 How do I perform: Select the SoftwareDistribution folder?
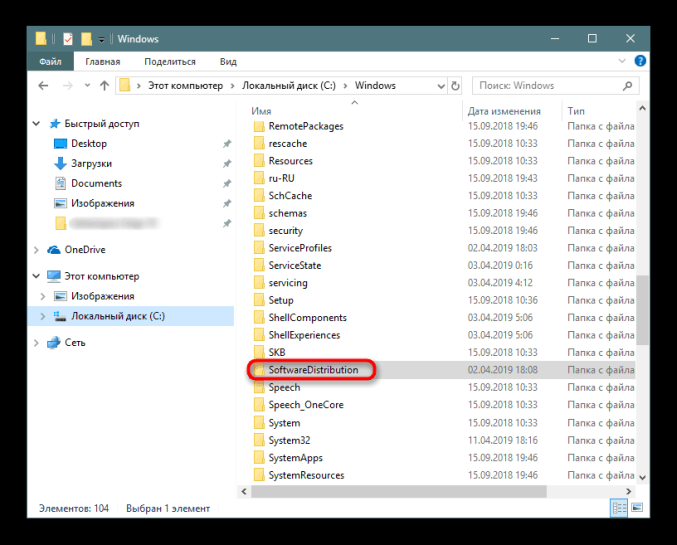(313, 370)
